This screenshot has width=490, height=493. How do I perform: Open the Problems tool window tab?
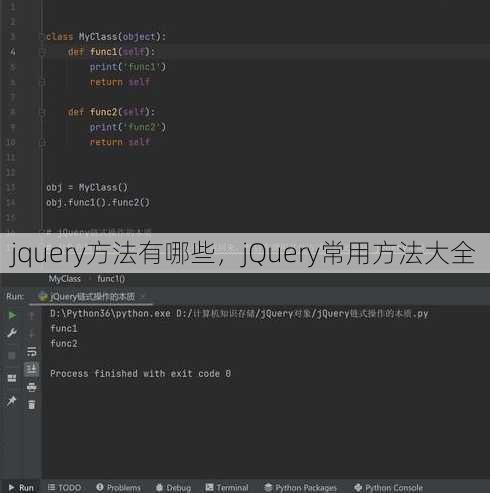118,487
